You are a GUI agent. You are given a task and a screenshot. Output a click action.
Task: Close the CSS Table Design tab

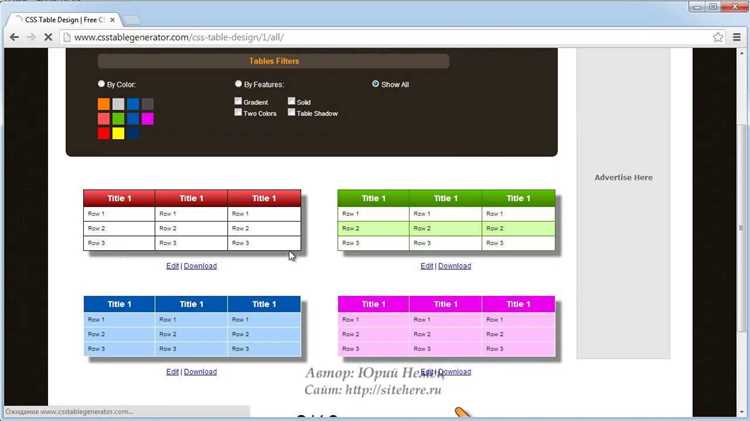[112, 20]
